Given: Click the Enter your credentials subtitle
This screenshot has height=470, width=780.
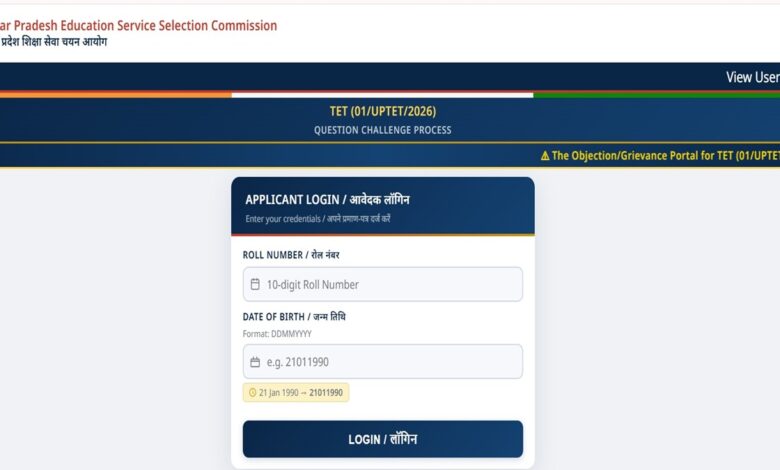Looking at the screenshot, I should 317,219.
